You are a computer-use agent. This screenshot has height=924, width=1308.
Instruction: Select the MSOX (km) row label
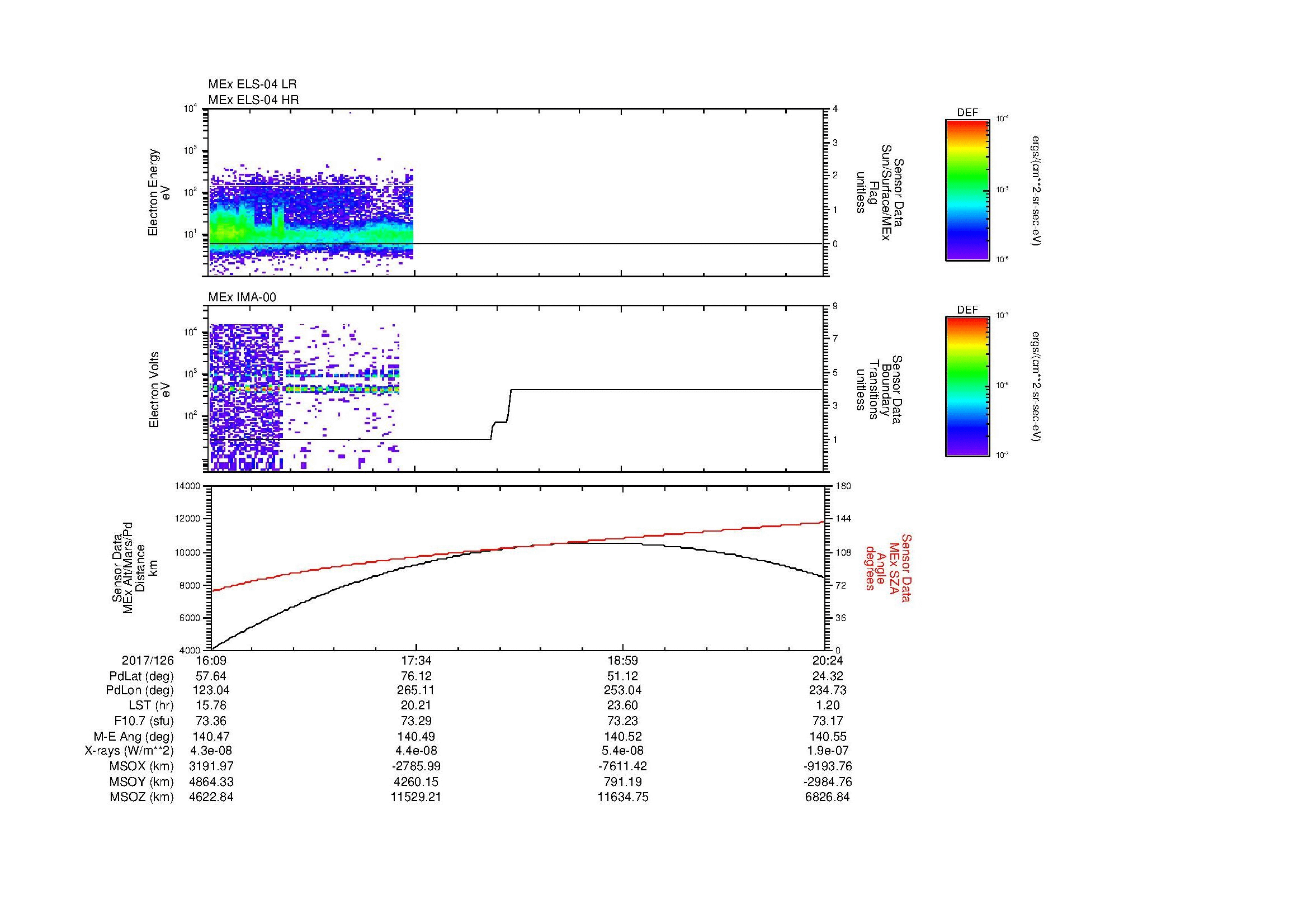point(141,766)
